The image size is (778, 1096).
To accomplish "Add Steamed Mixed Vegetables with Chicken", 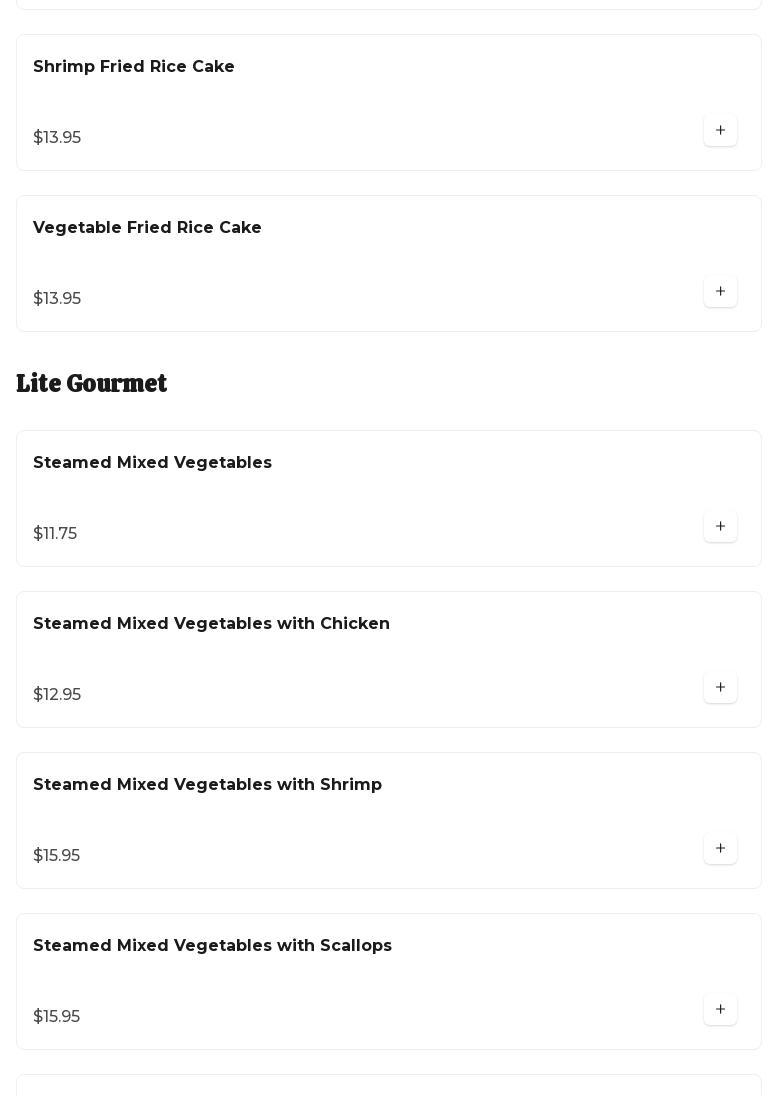I will click(720, 688).
